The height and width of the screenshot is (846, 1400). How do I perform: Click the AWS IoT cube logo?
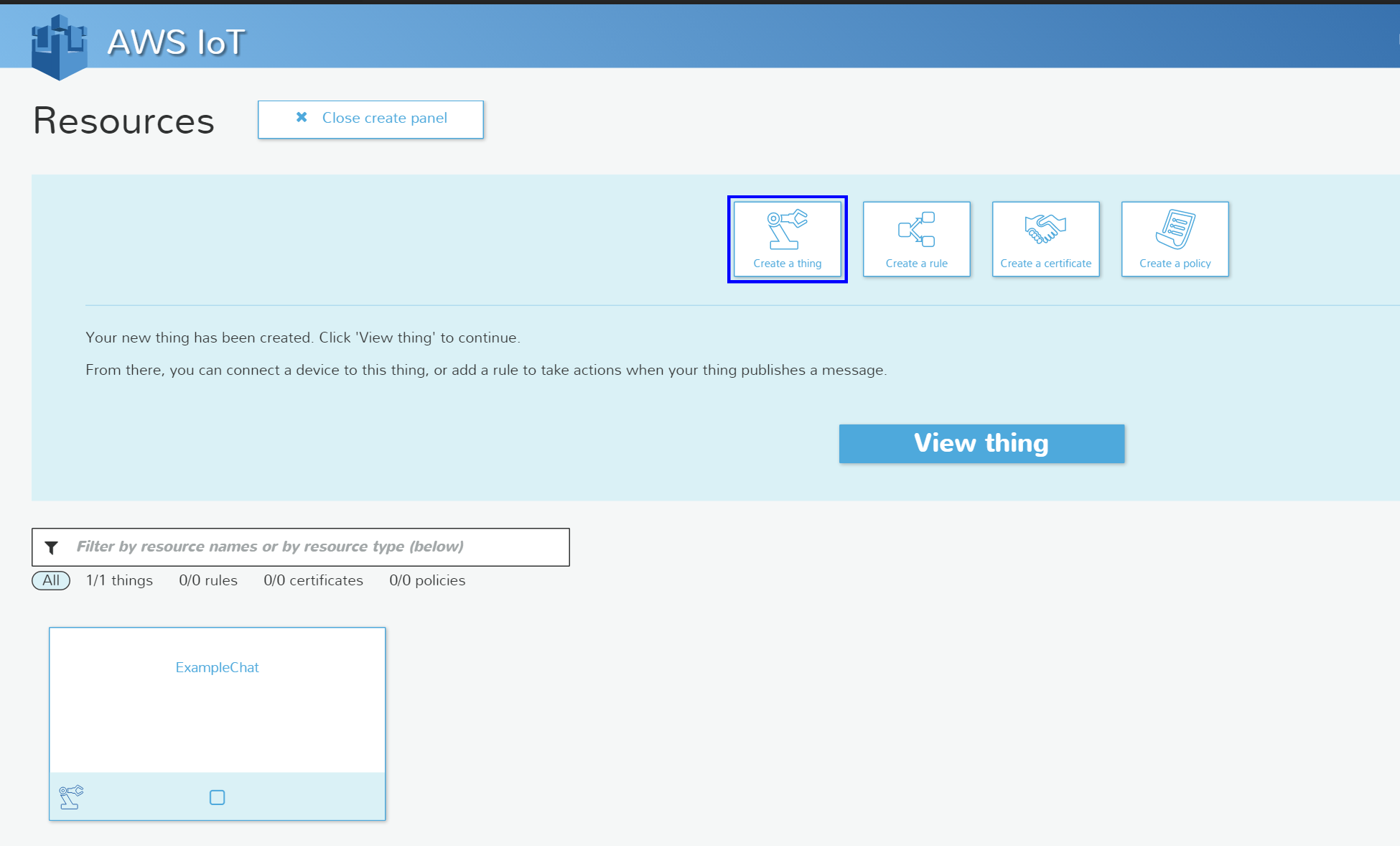(59, 46)
